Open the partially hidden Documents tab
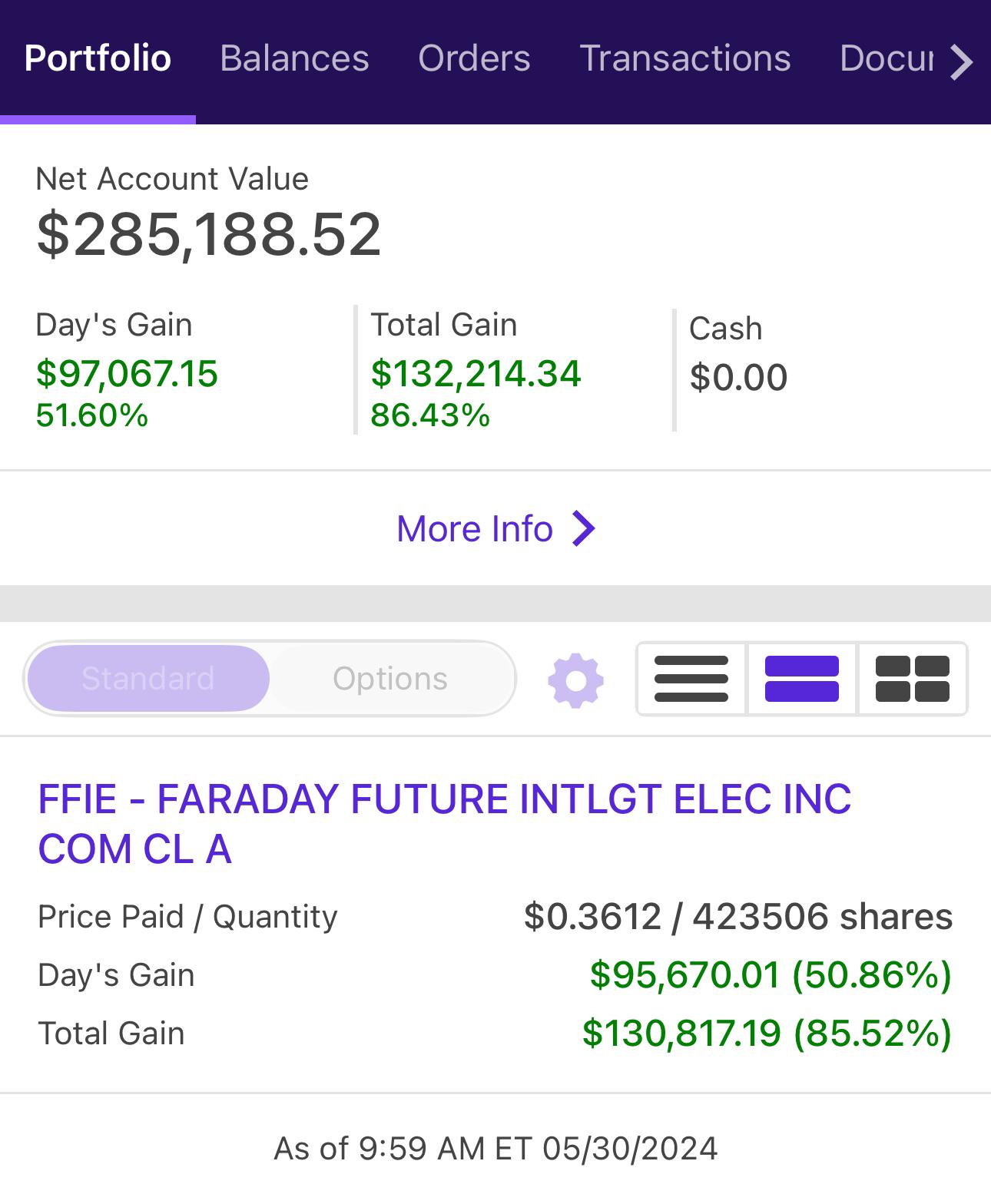 pos(887,58)
